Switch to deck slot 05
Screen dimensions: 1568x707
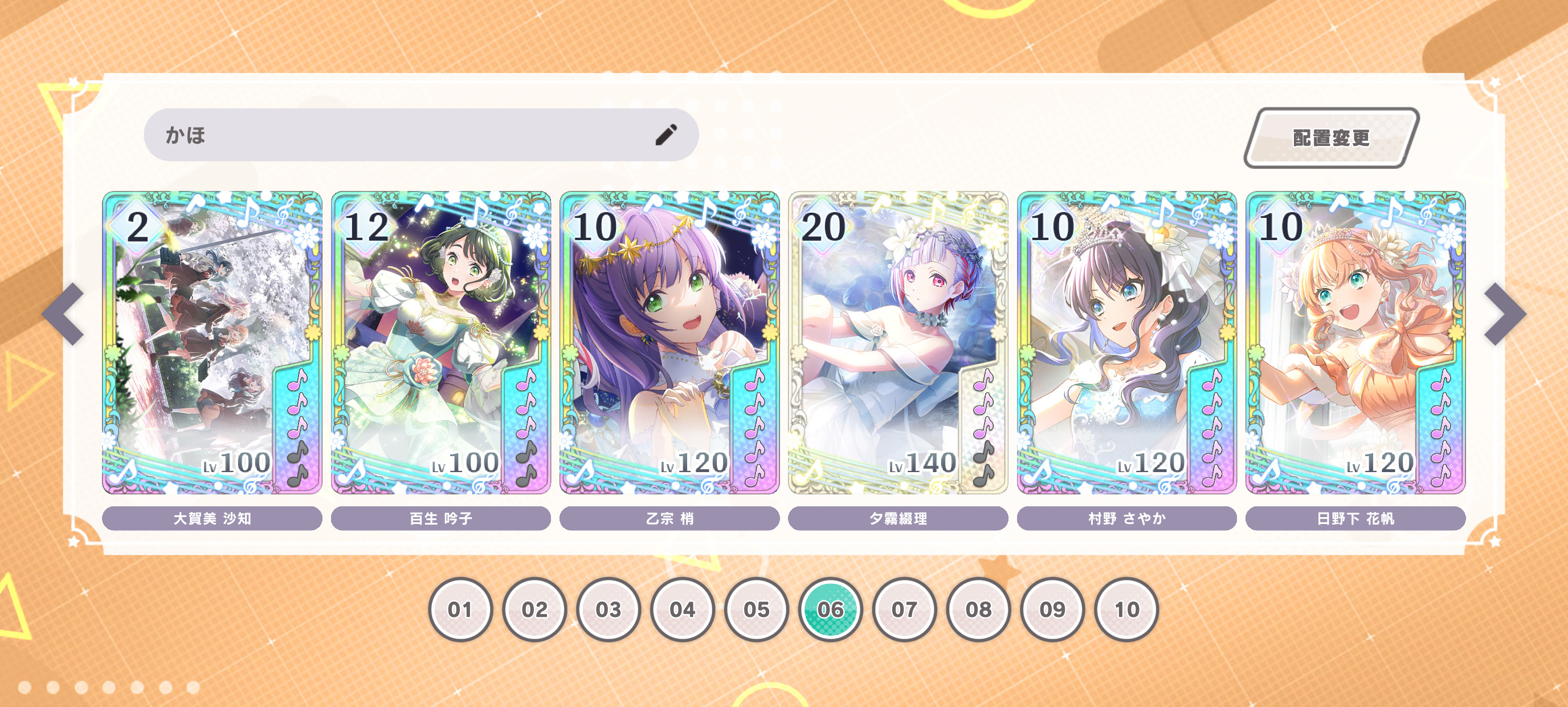pos(757,609)
